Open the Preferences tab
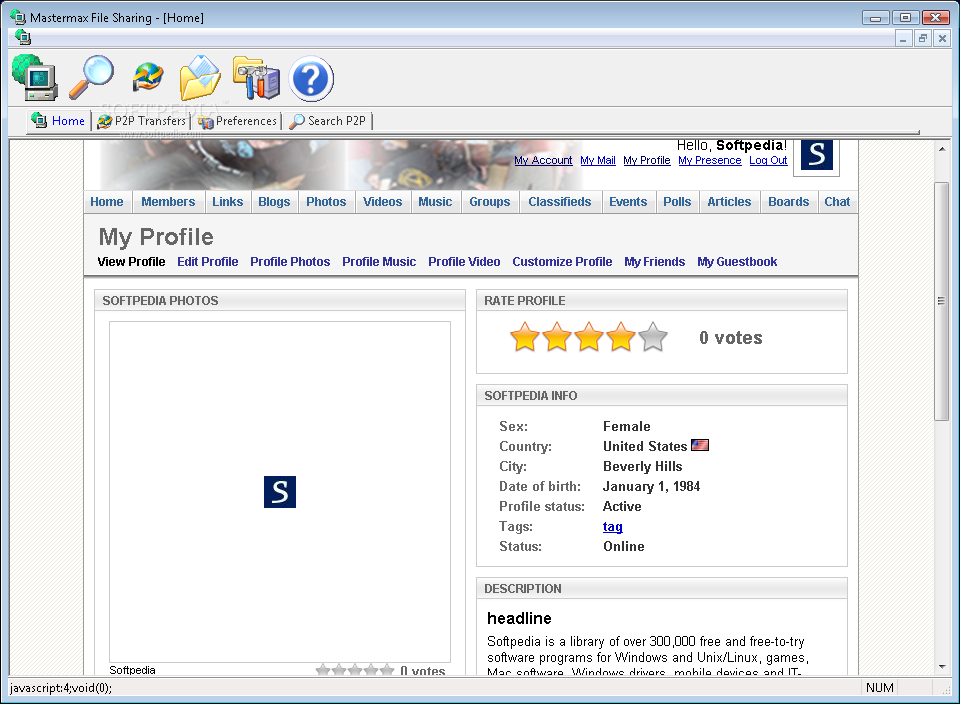The image size is (960, 704). pos(238,121)
